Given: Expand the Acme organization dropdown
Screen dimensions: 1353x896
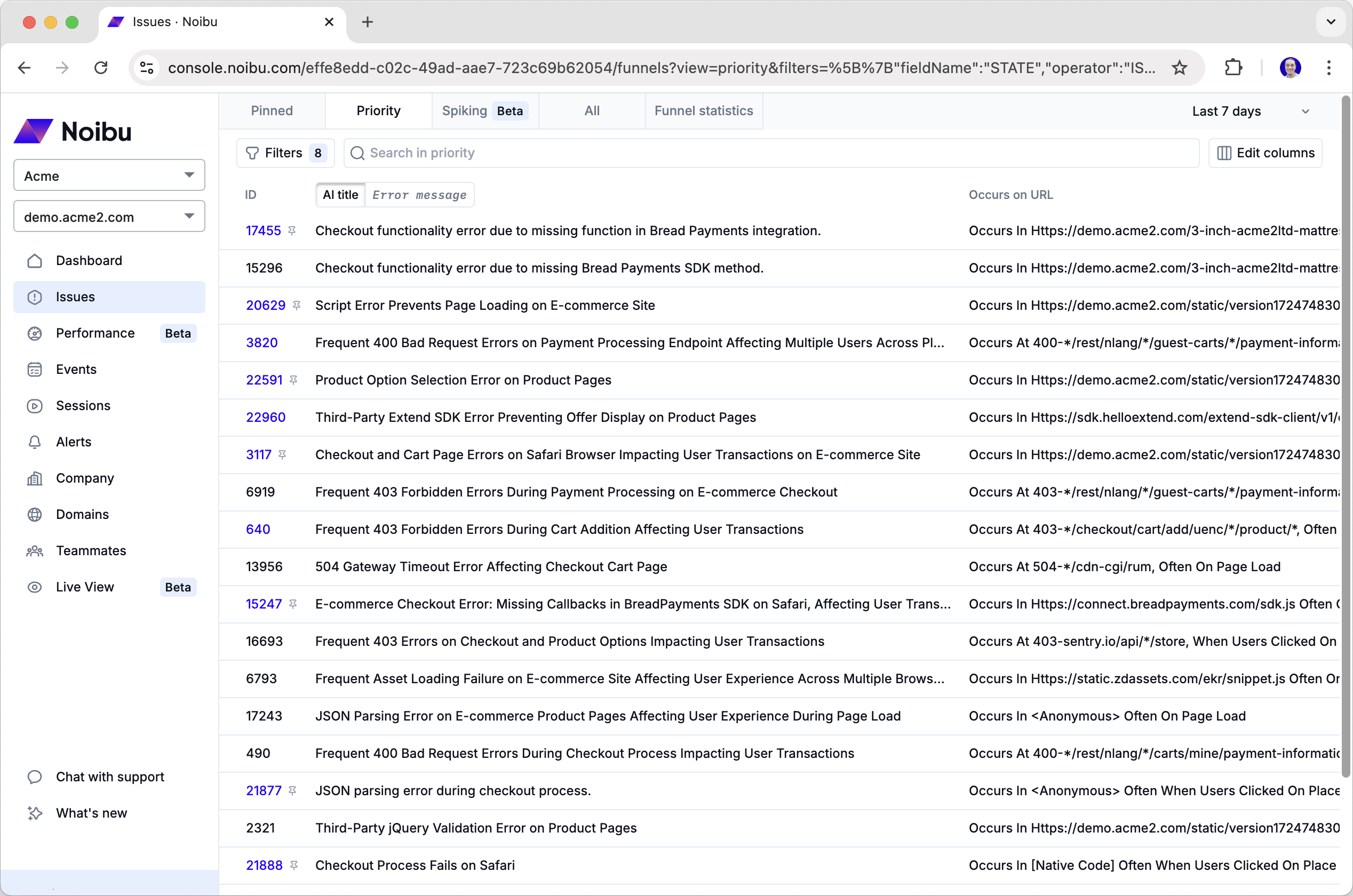Looking at the screenshot, I should point(109,175).
